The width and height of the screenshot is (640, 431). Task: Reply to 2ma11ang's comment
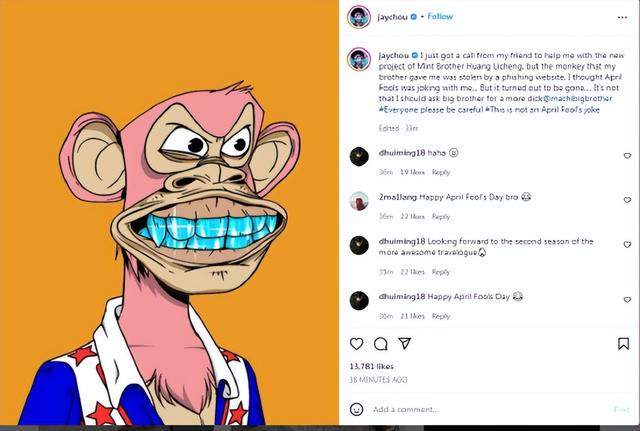point(441,217)
